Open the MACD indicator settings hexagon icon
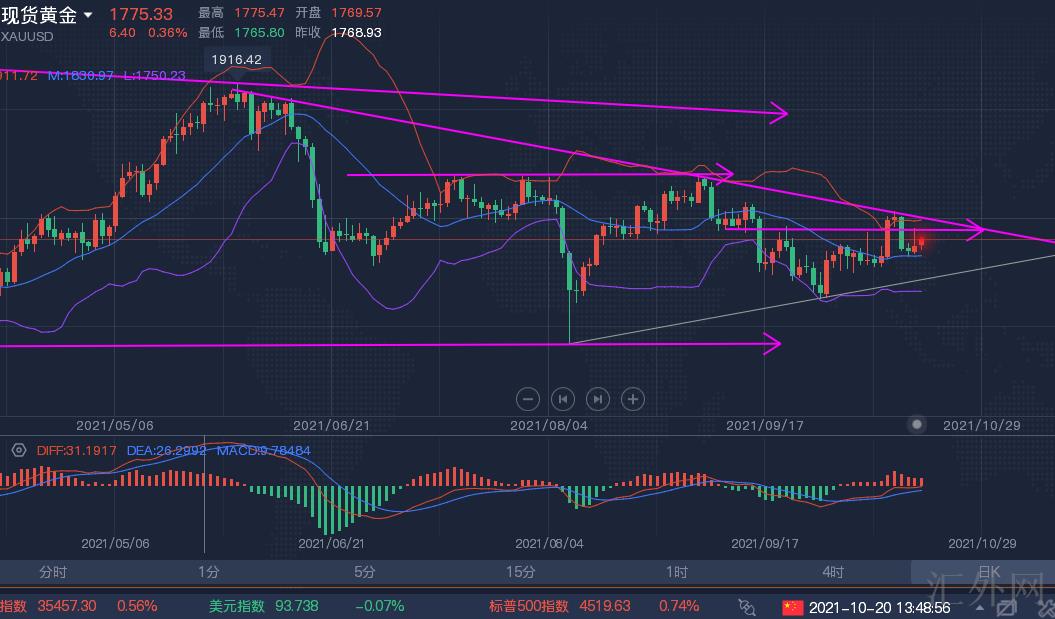Image resolution: width=1055 pixels, height=619 pixels. [x=19, y=451]
